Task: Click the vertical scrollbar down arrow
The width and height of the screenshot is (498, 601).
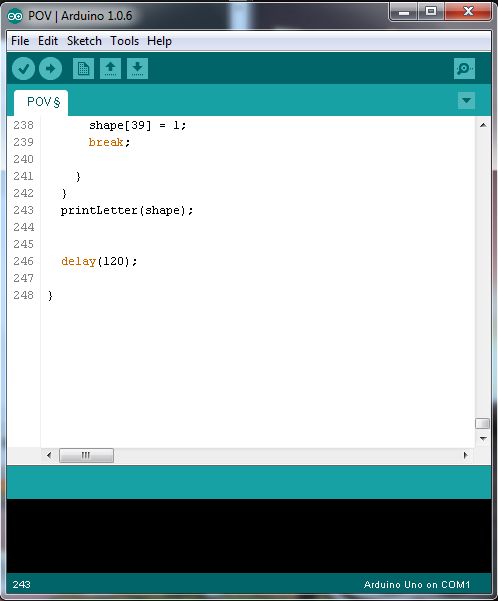Action: (483, 438)
